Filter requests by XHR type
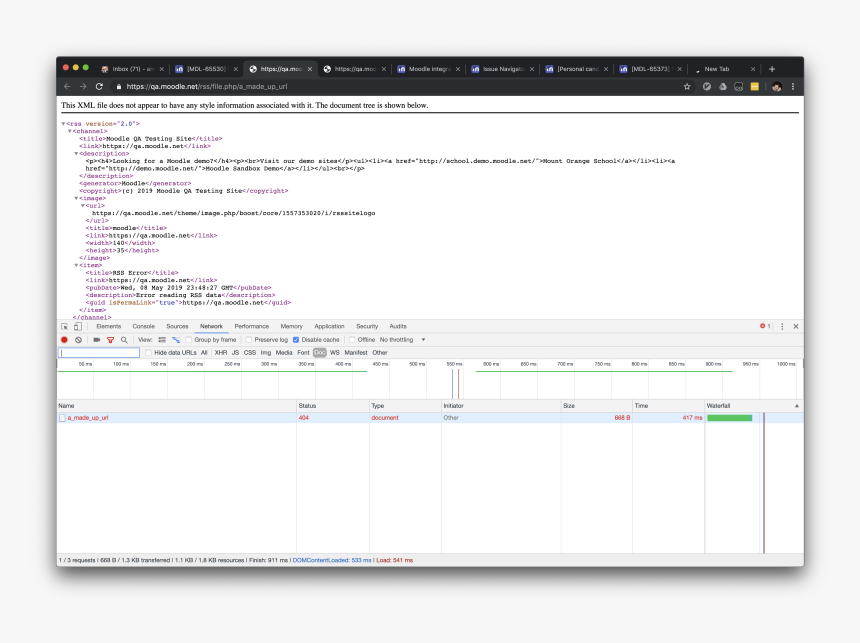860x643 pixels. [221, 353]
